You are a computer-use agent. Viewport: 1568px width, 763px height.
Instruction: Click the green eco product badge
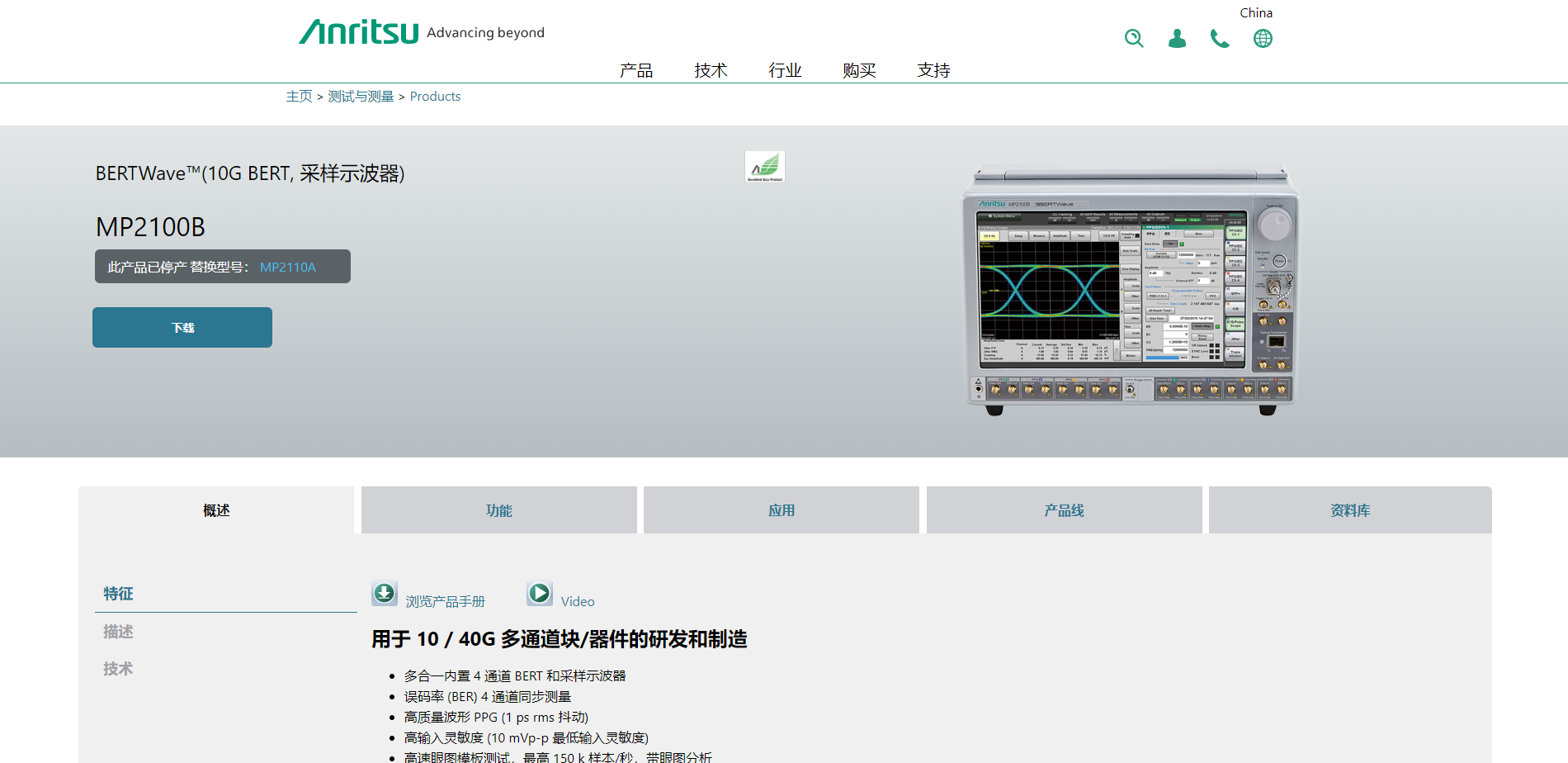(764, 166)
